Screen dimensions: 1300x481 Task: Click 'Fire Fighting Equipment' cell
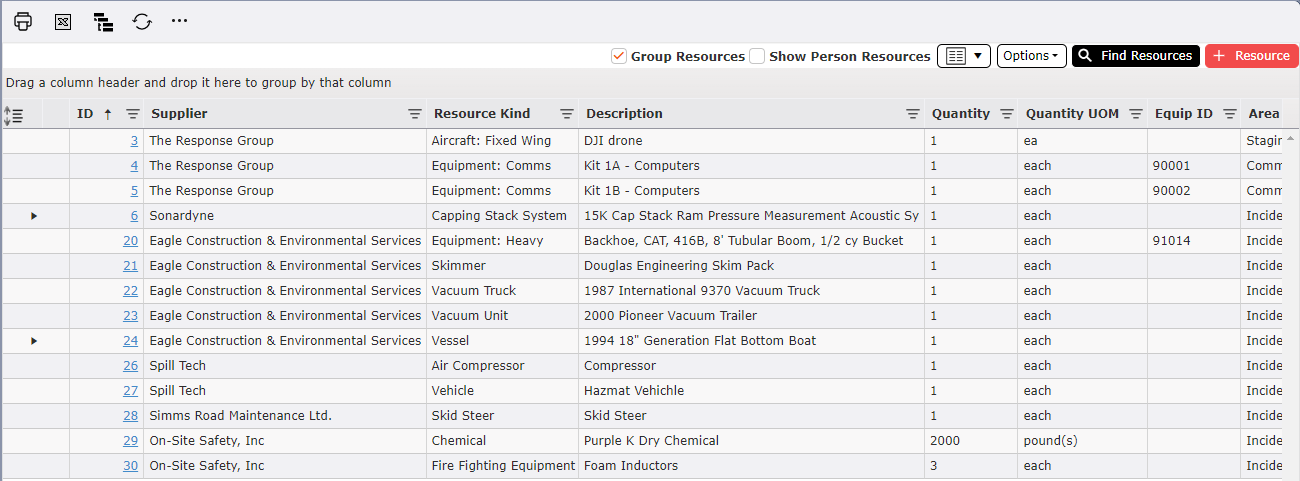[502, 466]
